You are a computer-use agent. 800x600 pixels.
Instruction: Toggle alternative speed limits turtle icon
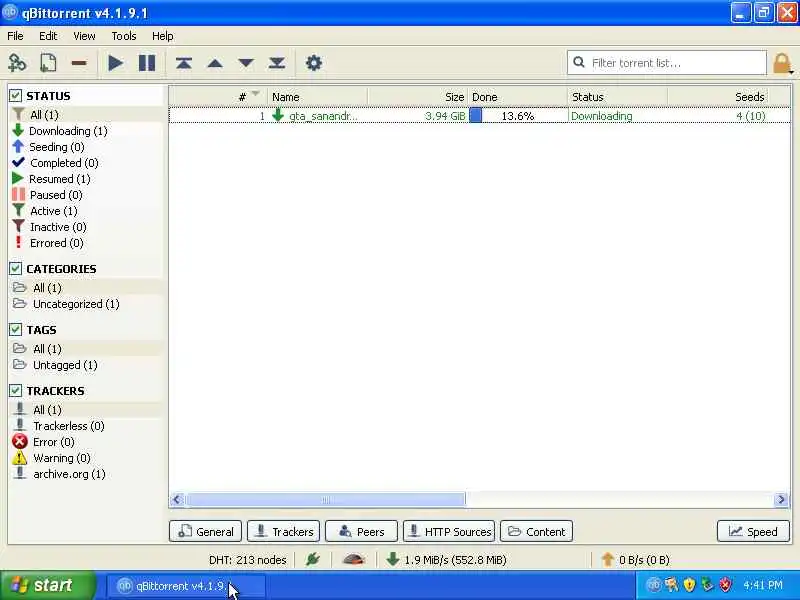pyautogui.click(x=353, y=560)
